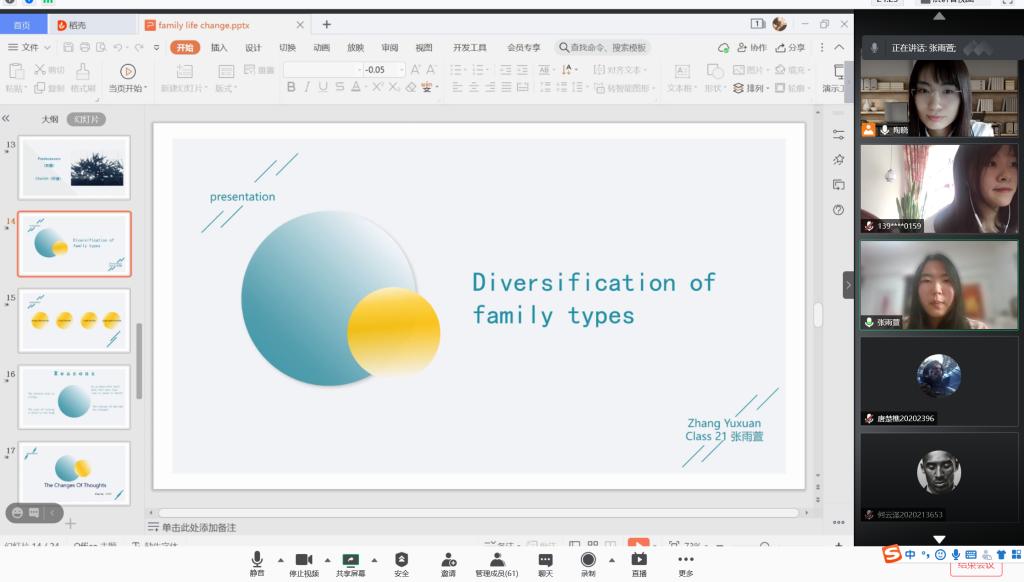Click the Print icon in the quick access bar
The width and height of the screenshot is (1024, 582).
click(84, 48)
